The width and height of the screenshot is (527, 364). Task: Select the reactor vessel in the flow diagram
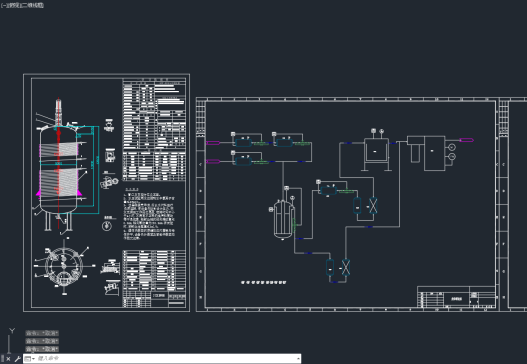click(284, 219)
